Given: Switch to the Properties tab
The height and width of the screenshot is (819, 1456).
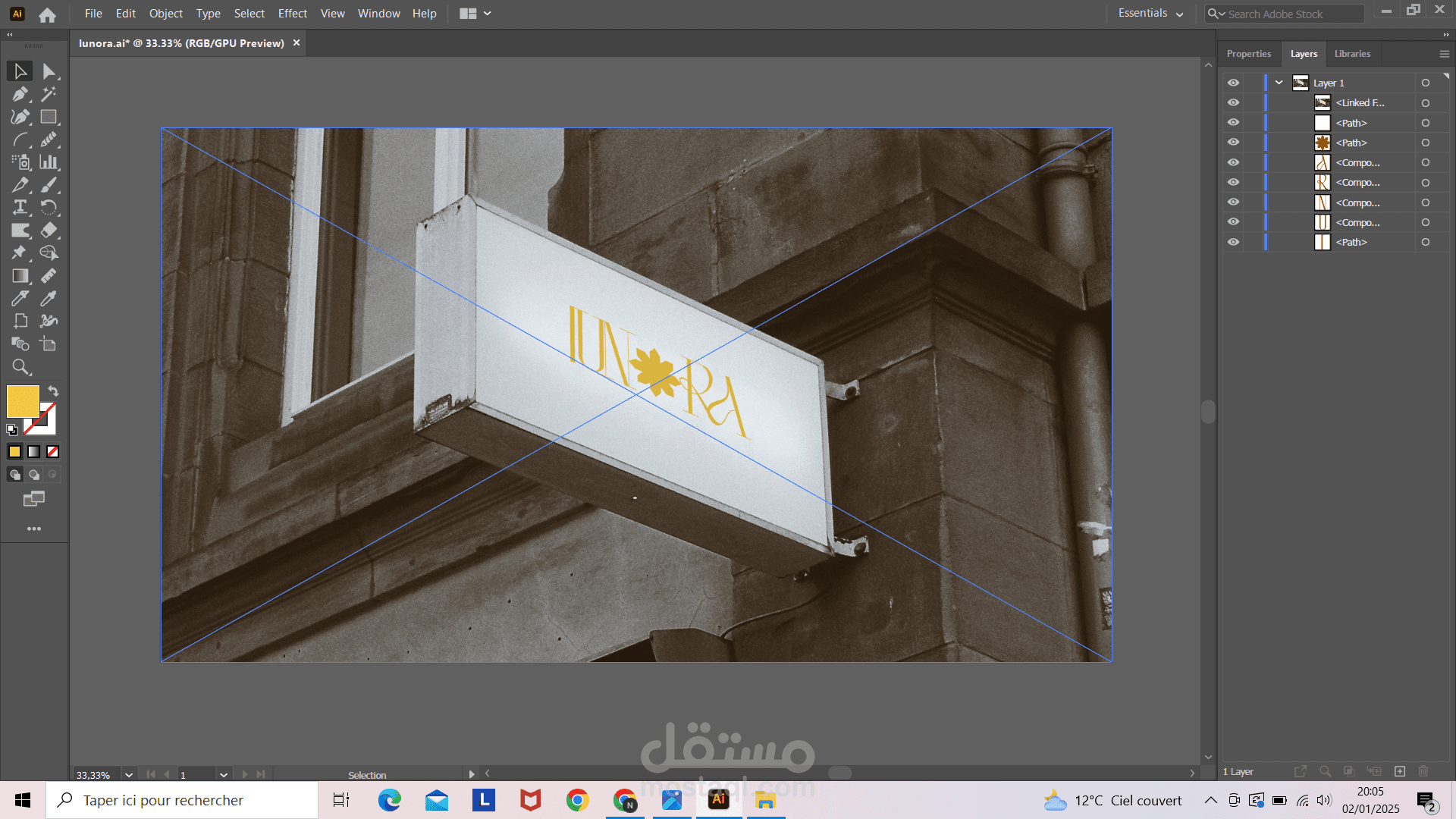Looking at the screenshot, I should pyautogui.click(x=1248, y=54).
